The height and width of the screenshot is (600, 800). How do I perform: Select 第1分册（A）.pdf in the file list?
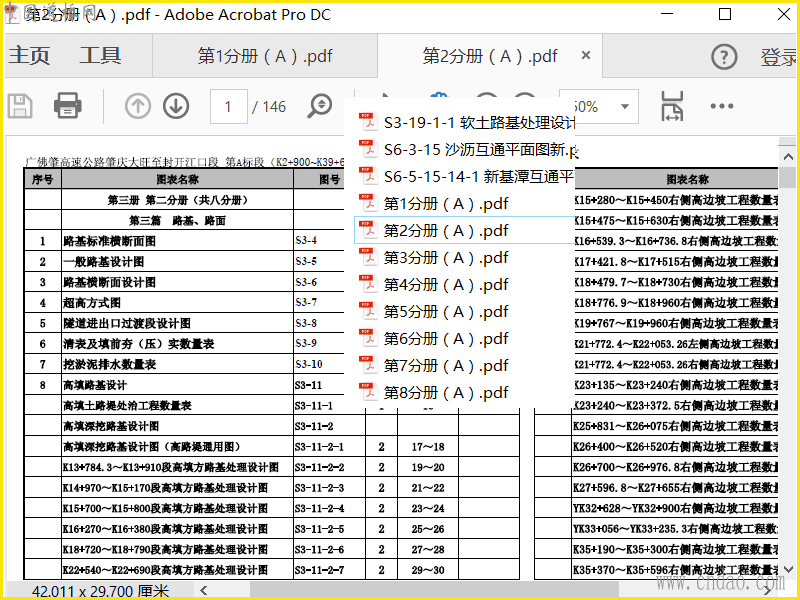pyautogui.click(x=464, y=204)
